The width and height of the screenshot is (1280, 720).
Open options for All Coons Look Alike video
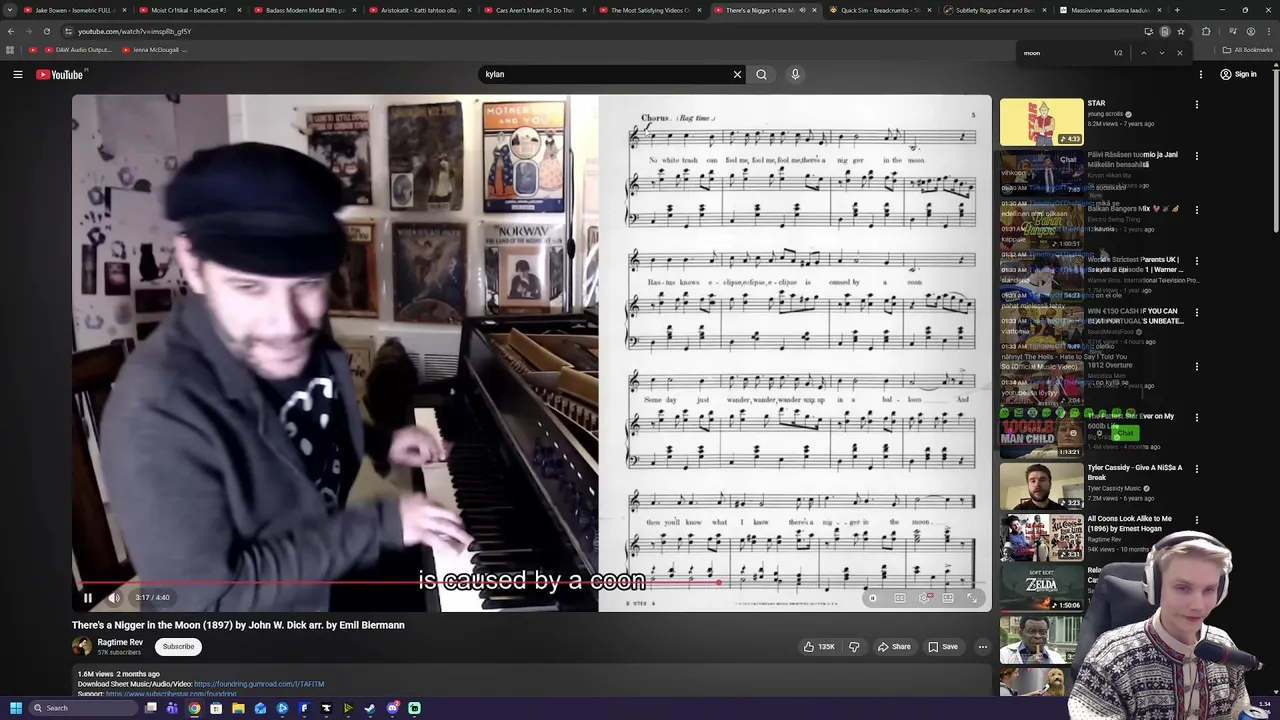pos(1197,522)
